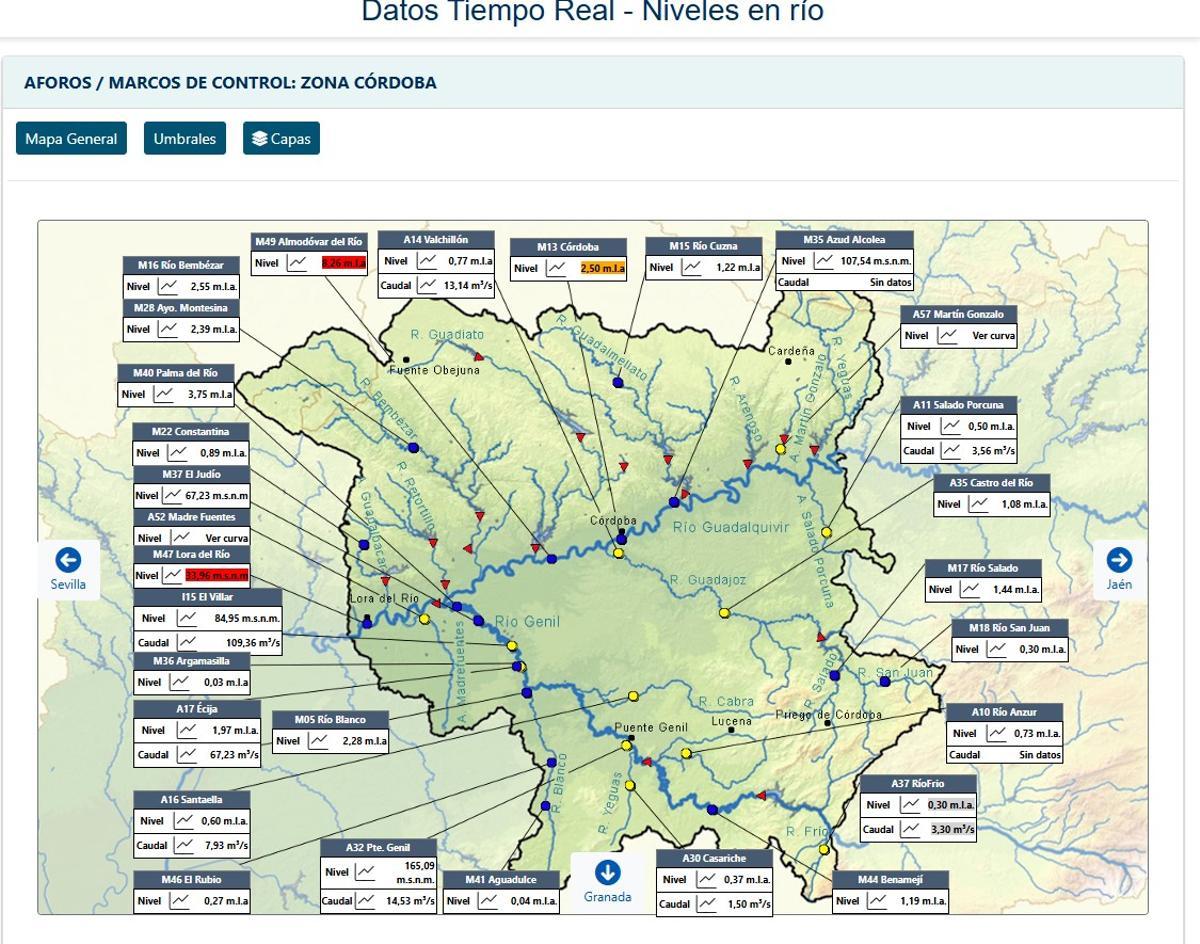Viewport: 1200px width, 944px height.
Task: Click the Mapa General button
Action: (70, 139)
